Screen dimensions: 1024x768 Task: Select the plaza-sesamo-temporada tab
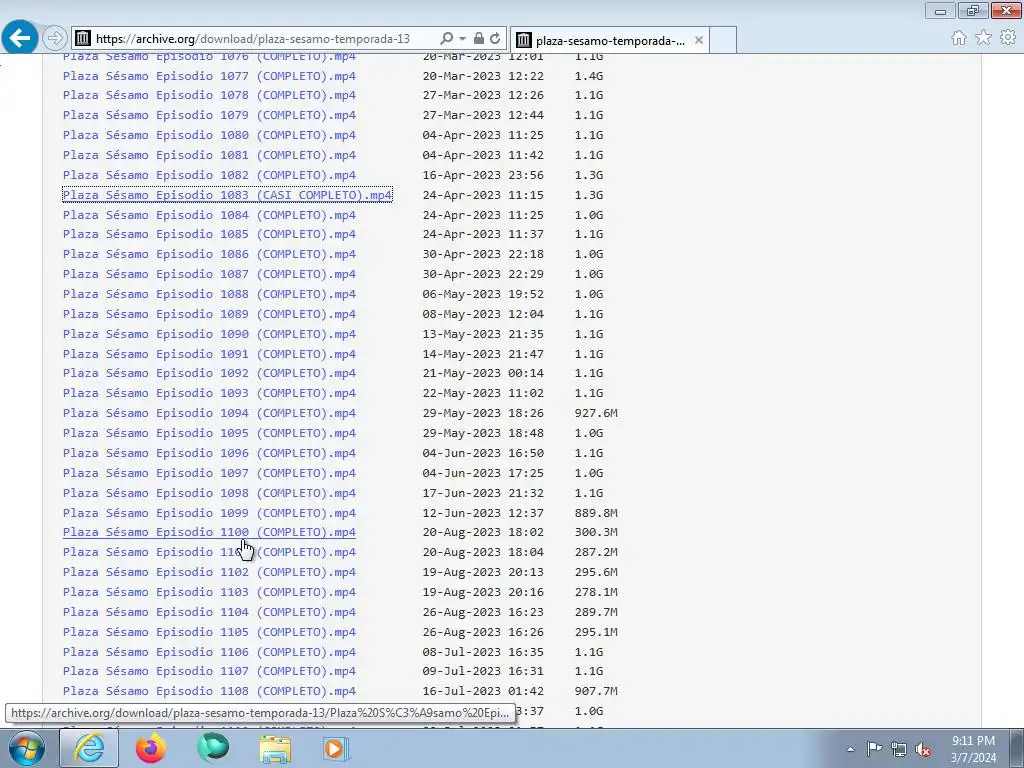coord(609,40)
